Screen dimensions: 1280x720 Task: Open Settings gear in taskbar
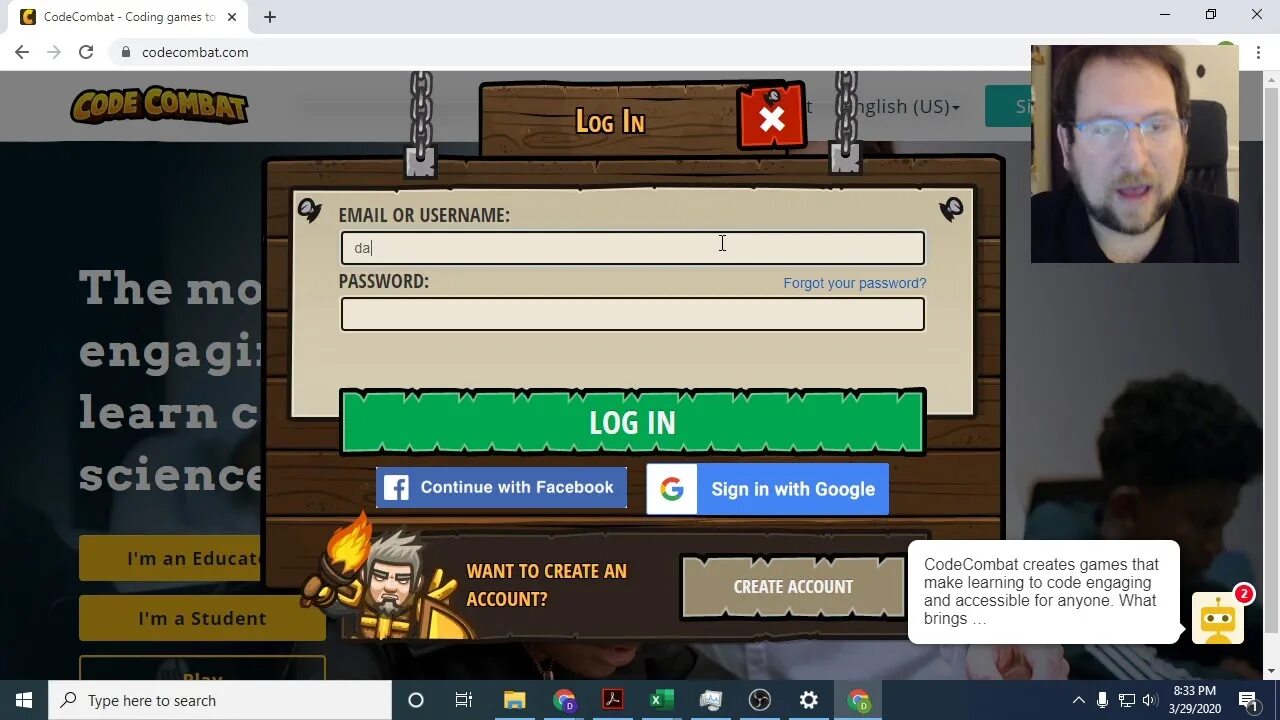click(x=809, y=700)
